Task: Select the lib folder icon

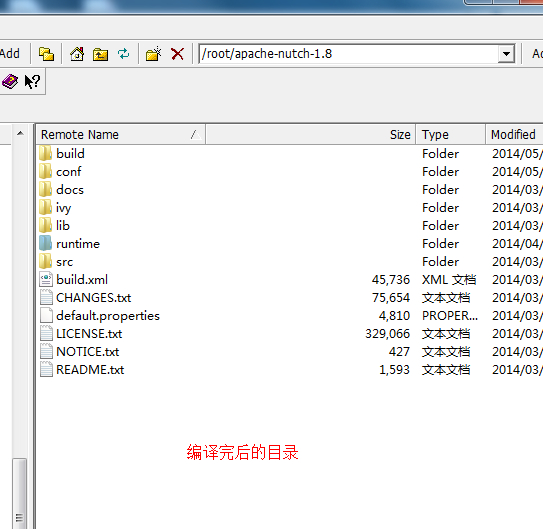Action: click(45, 225)
